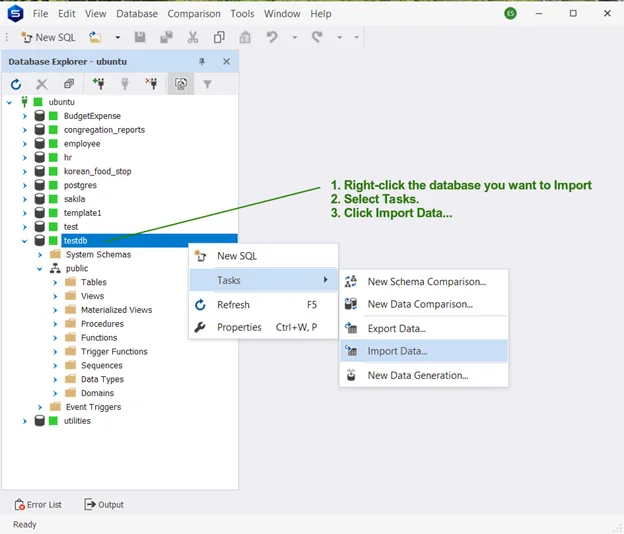The height and width of the screenshot is (534, 624).
Task: Select the korean_food_stop database in tree
Action: [97, 172]
